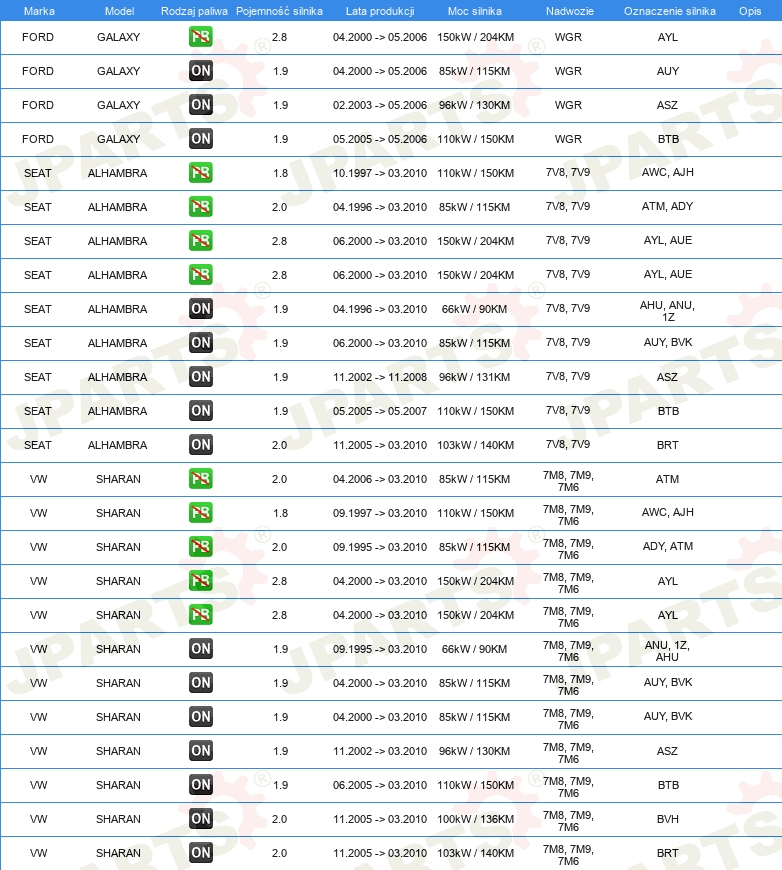Click engine codes 'AHU, ANU, 1Z'

point(667,311)
